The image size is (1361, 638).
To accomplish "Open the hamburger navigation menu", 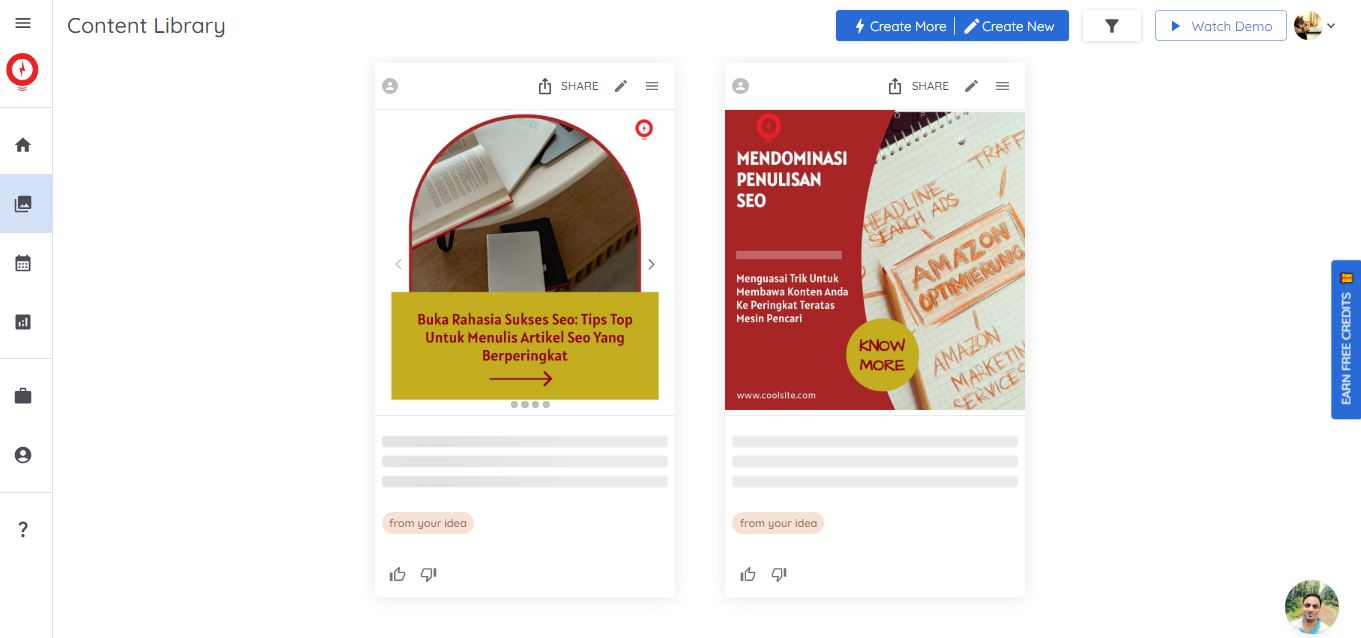I will pos(23,23).
